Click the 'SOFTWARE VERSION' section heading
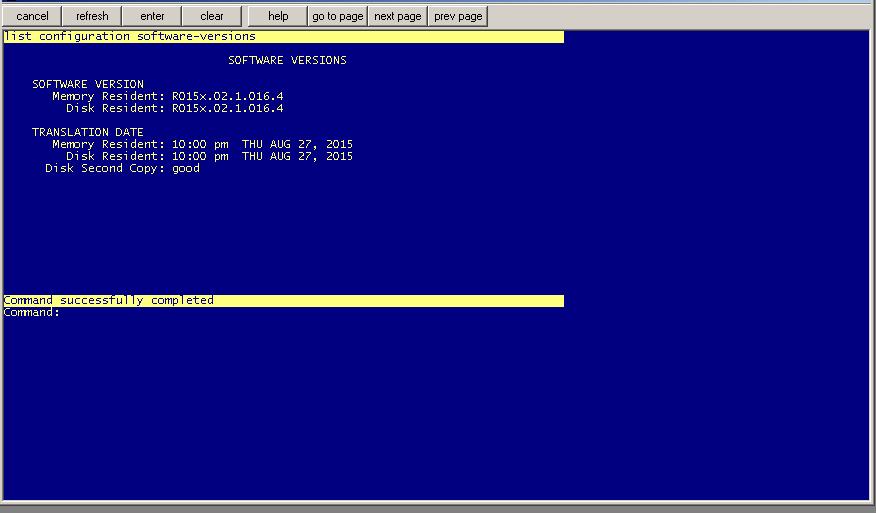This screenshot has height=513, width=876. coord(88,84)
